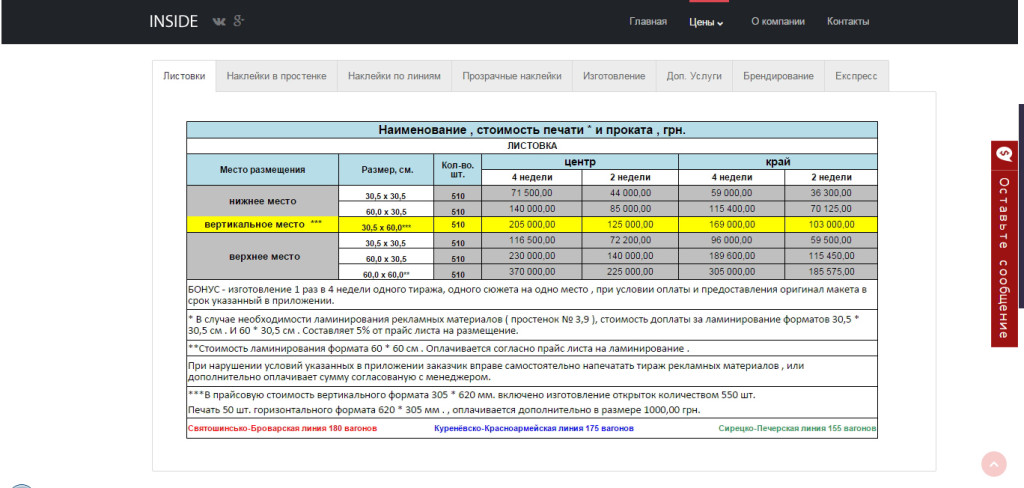The width and height of the screenshot is (1024, 488).
Task: Expand the Цены dropdown menu
Action: [x=706, y=22]
